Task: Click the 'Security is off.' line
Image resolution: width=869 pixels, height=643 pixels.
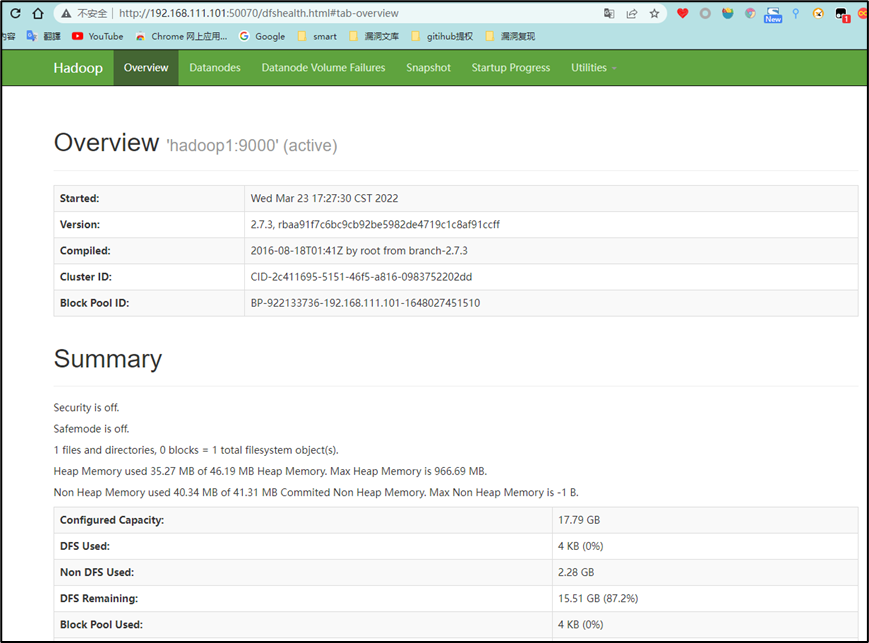Action: pos(86,407)
